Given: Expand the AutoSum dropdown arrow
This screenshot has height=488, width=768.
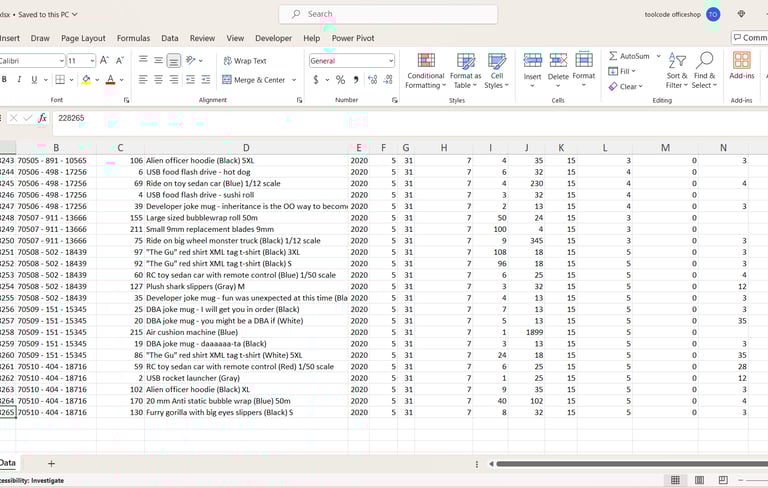Looking at the screenshot, I should (659, 56).
